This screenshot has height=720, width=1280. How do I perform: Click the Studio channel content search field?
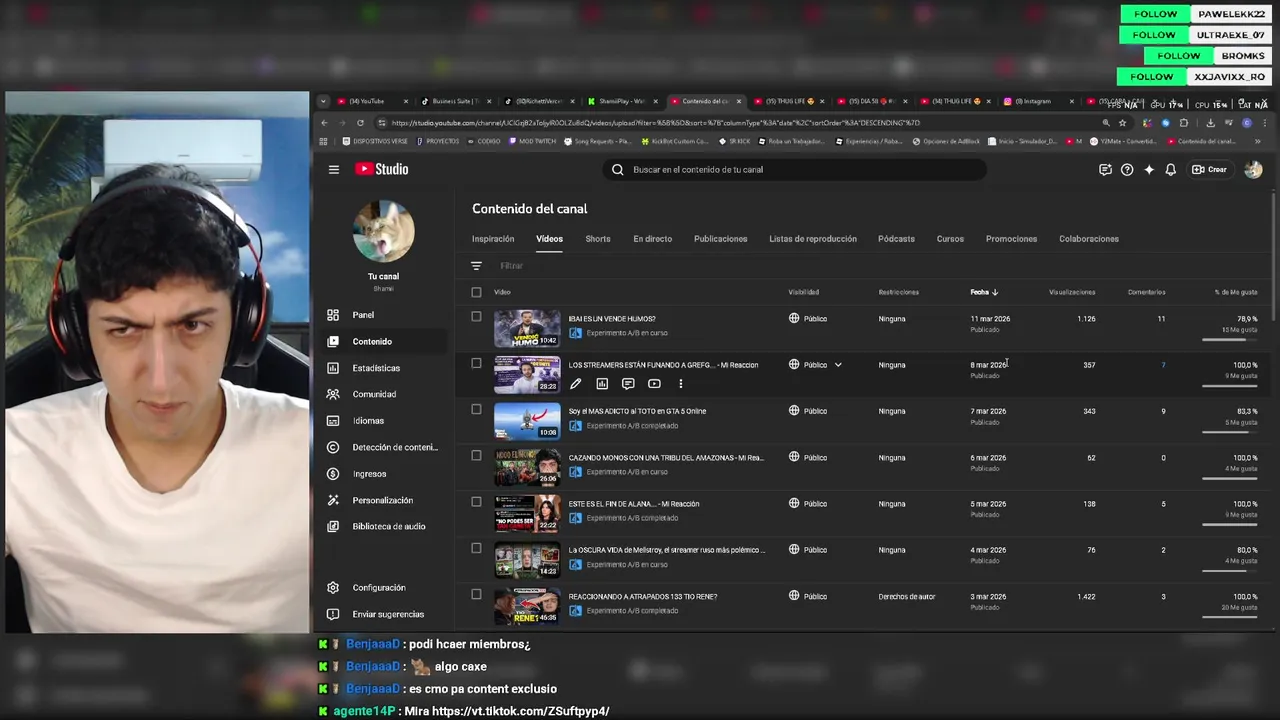tap(795, 170)
